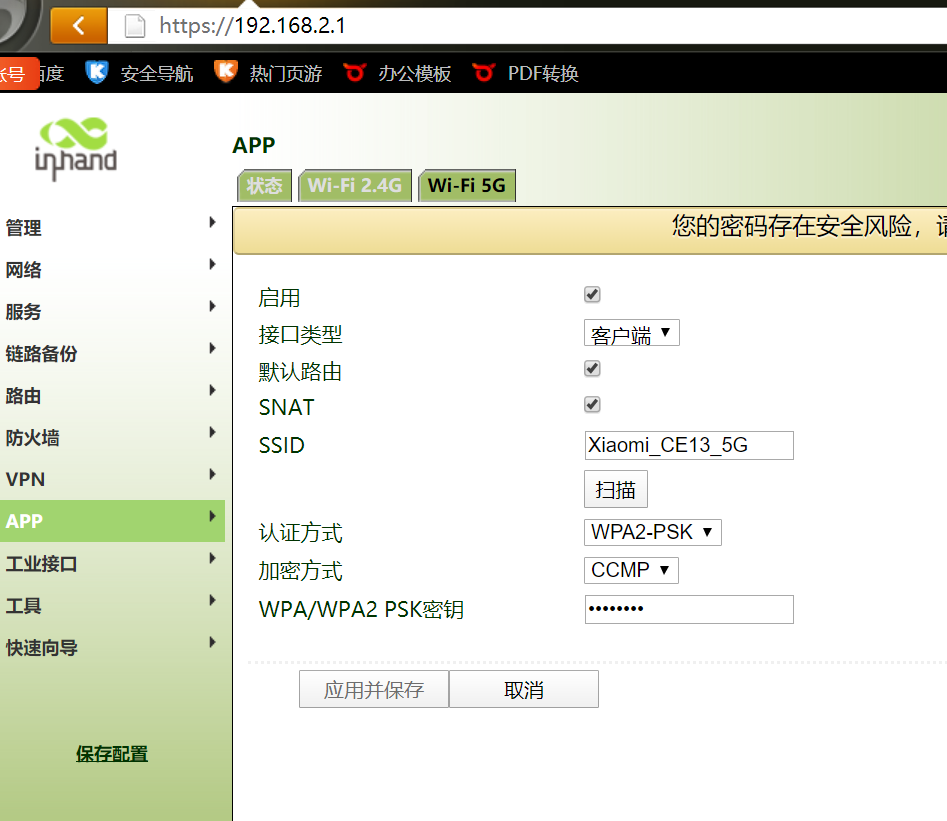Screen dimensions: 947x821
Task: Switch to the Wi-Fi 2.4G tab
Action: pos(355,185)
